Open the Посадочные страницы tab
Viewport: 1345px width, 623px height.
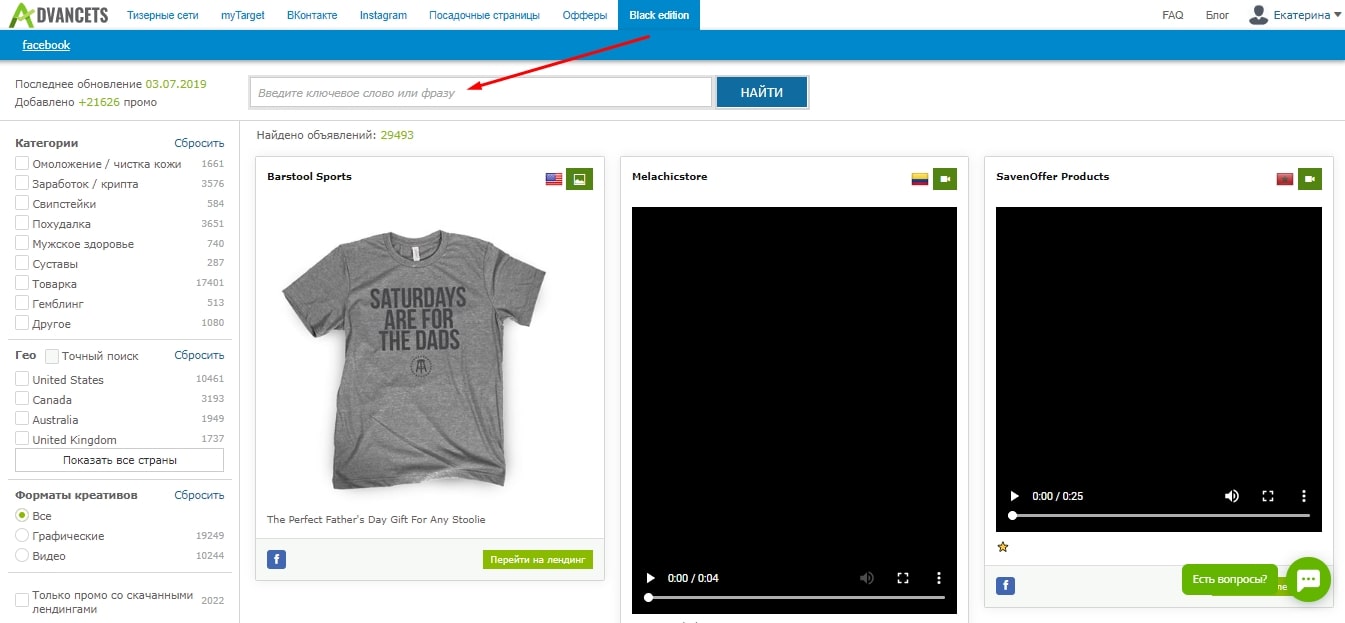click(x=484, y=15)
